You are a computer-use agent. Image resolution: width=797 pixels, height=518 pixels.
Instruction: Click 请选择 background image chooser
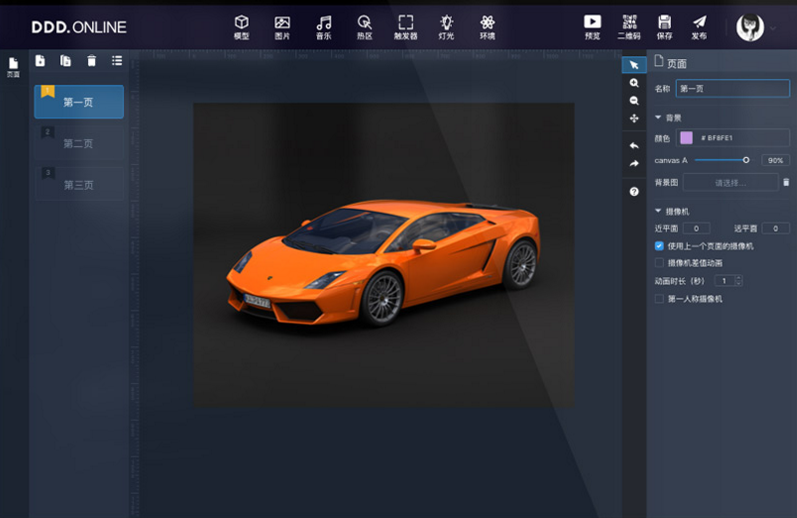730,183
